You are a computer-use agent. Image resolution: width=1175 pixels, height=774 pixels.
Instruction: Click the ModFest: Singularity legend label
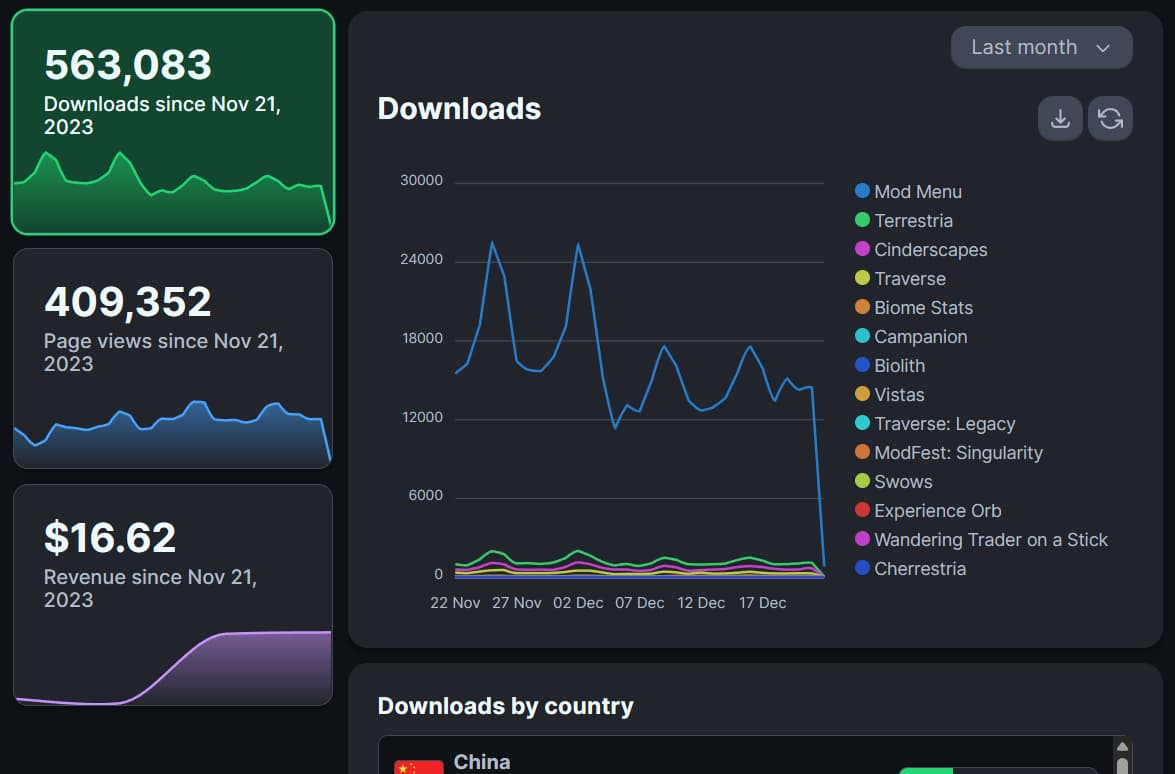click(957, 452)
